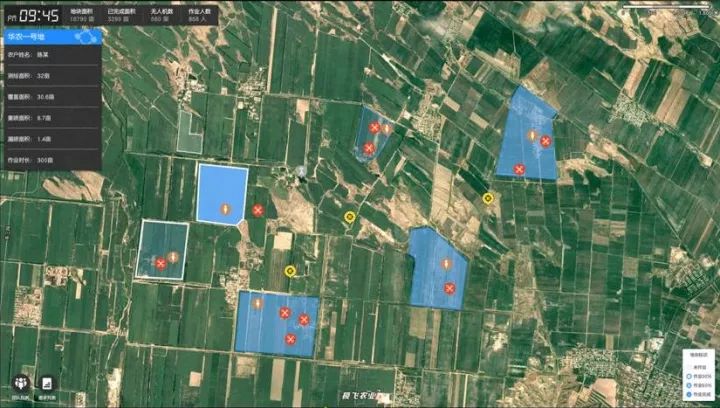Click red X in white-outlined dark field
The height and width of the screenshot is (408, 720).
point(160,264)
